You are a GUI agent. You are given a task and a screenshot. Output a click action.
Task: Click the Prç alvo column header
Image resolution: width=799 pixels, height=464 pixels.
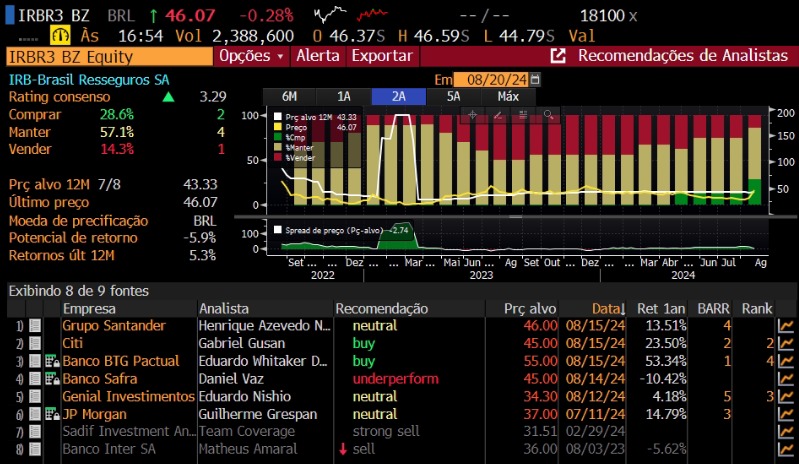[530, 309]
